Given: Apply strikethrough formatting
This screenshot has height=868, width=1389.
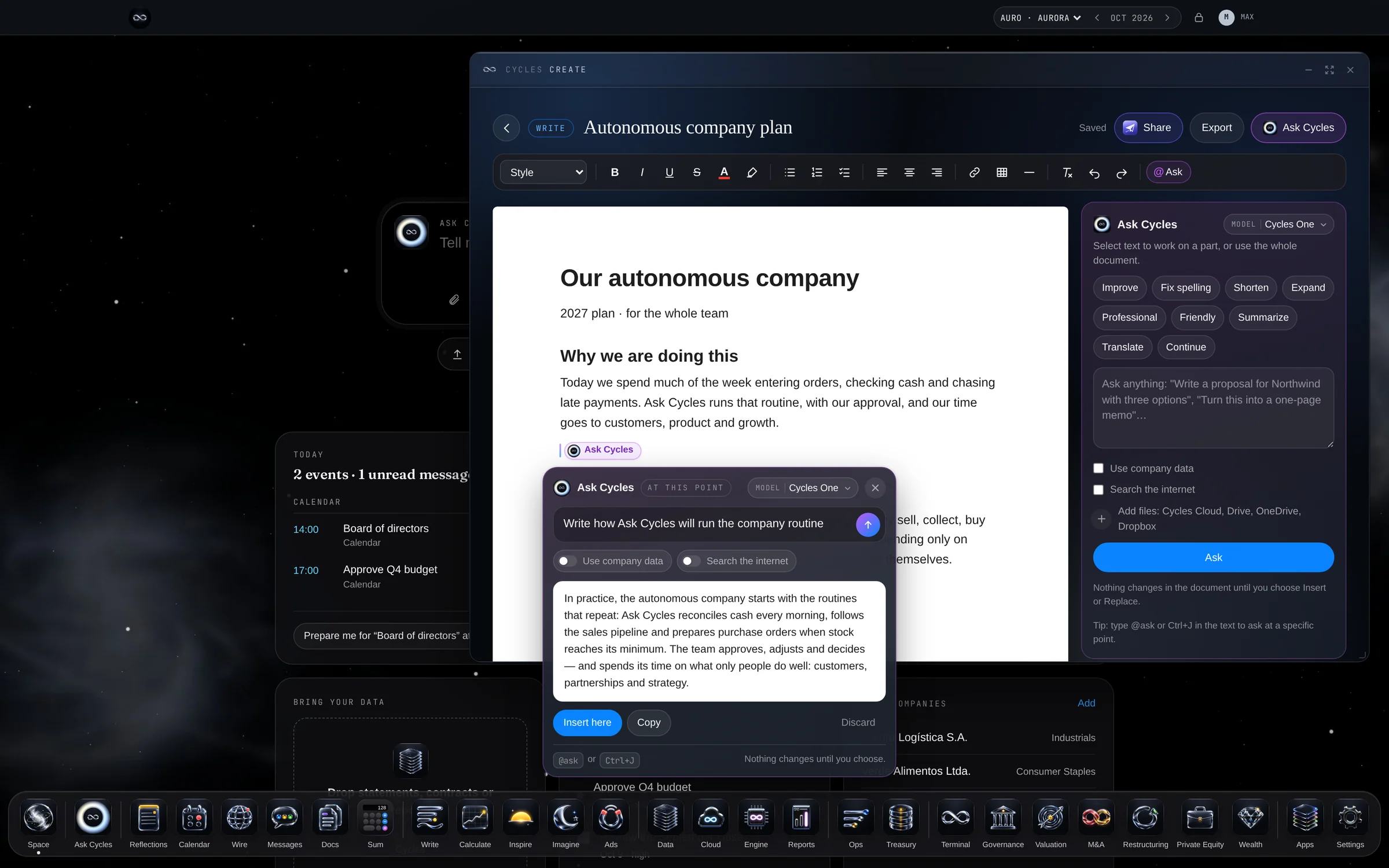Looking at the screenshot, I should [697, 172].
